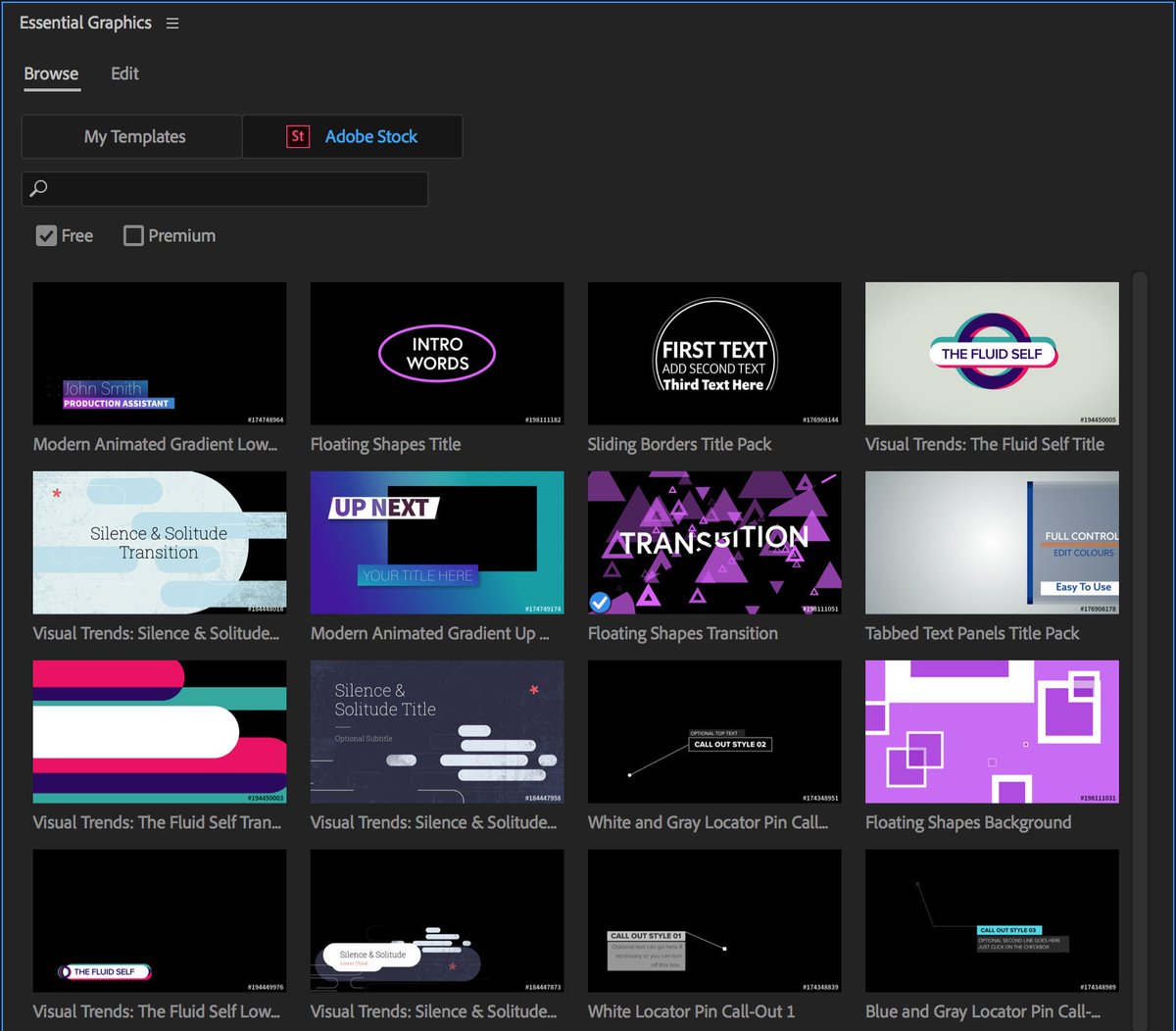Click 'Visual Trends: The Fluid Self Low...' label
The image size is (1176, 1031).
coord(156,1011)
